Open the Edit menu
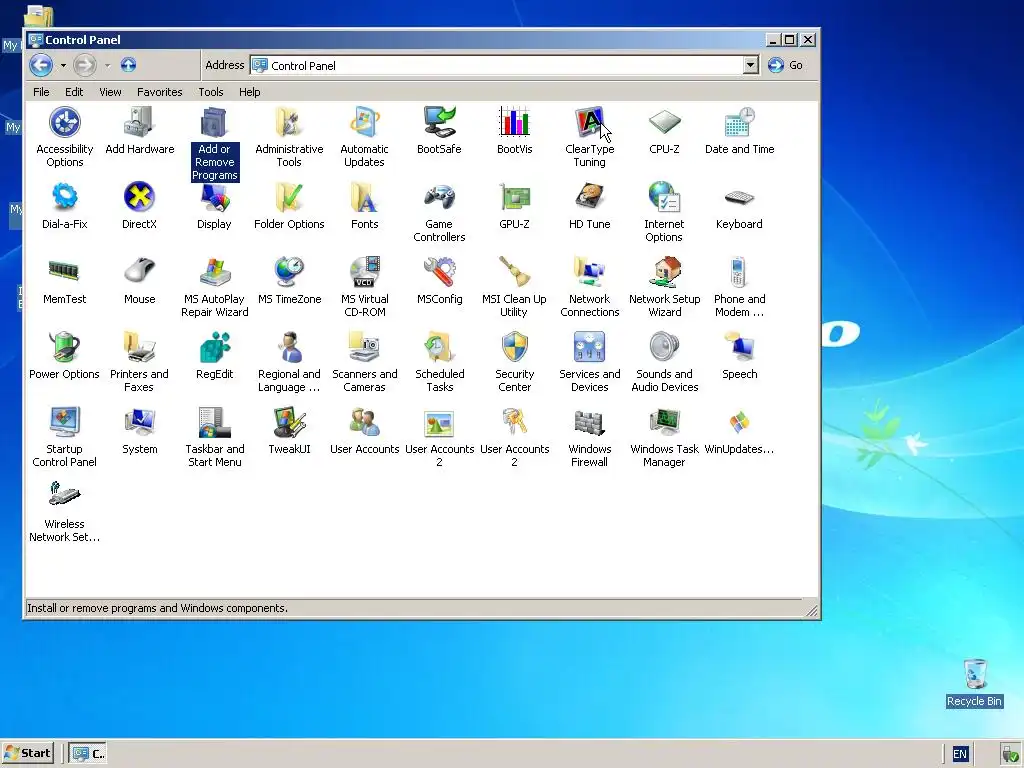 coord(74,92)
